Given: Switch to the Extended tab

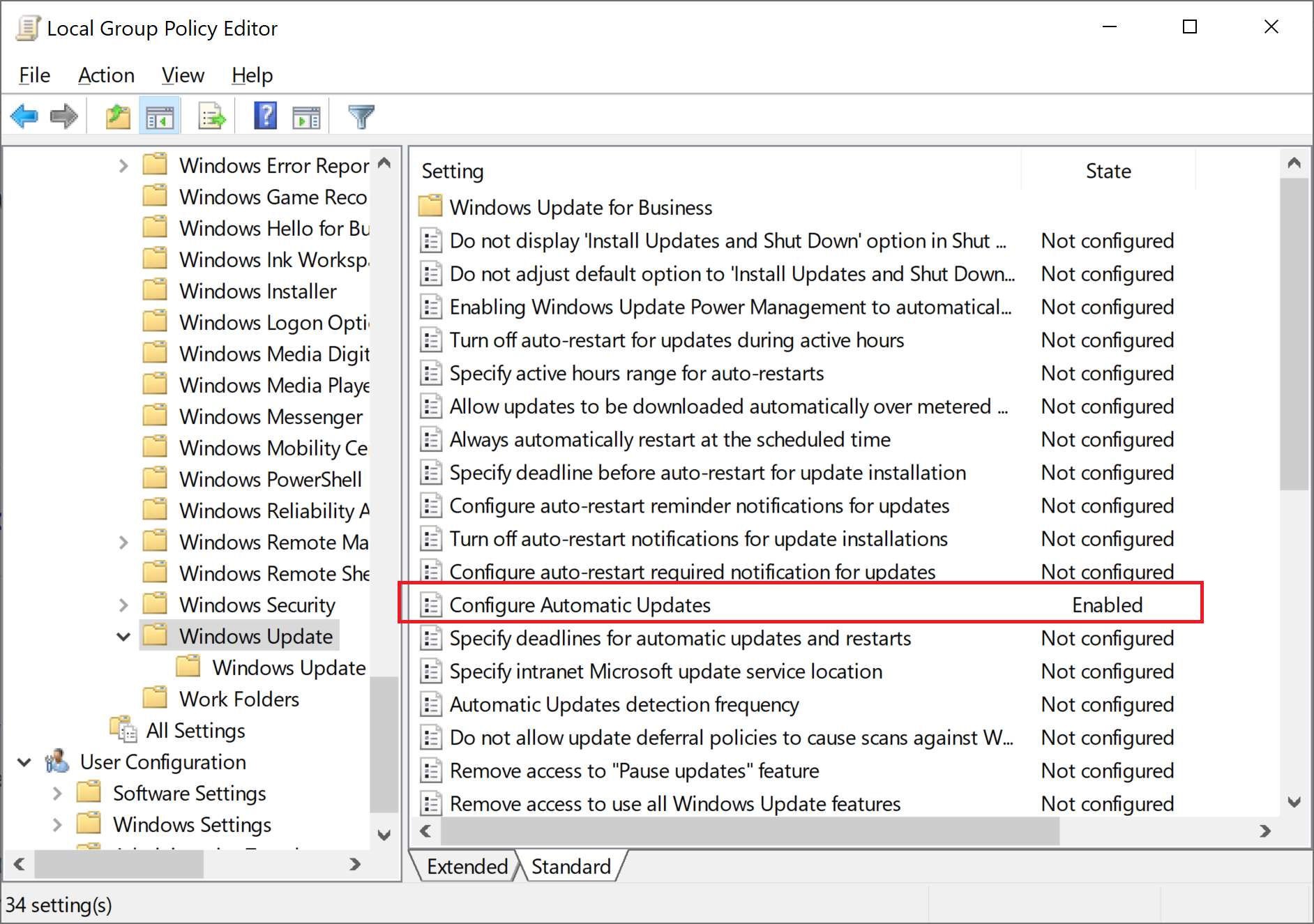Looking at the screenshot, I should tap(466, 866).
